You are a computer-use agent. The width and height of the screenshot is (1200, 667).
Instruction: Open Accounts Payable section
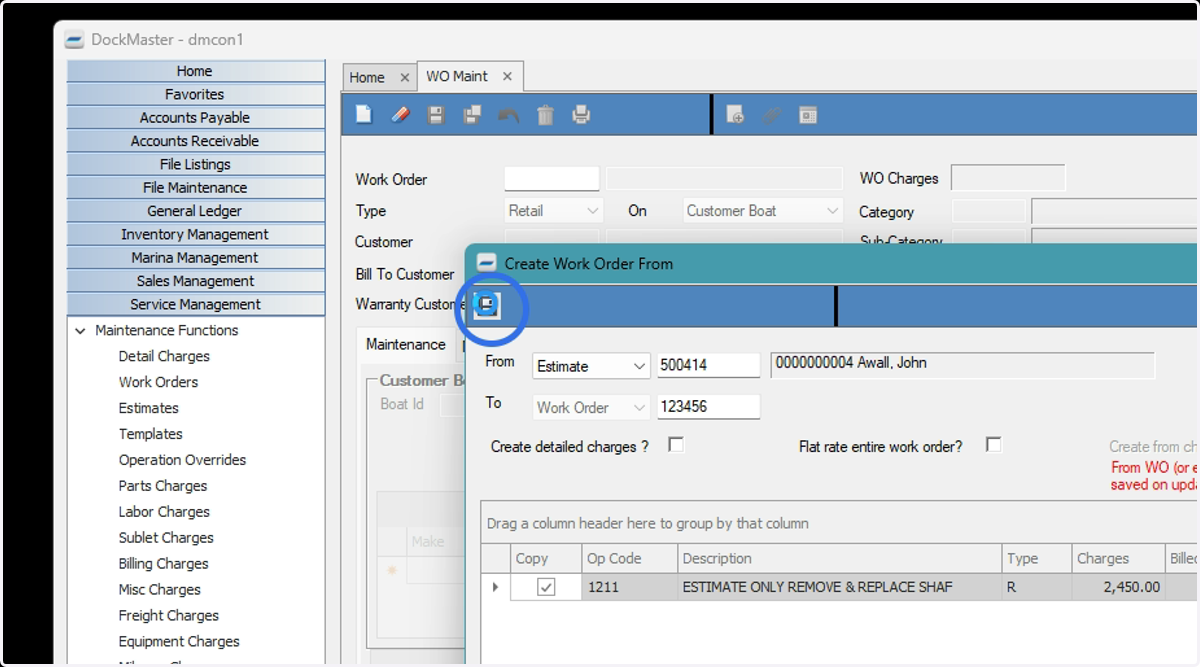(195, 117)
